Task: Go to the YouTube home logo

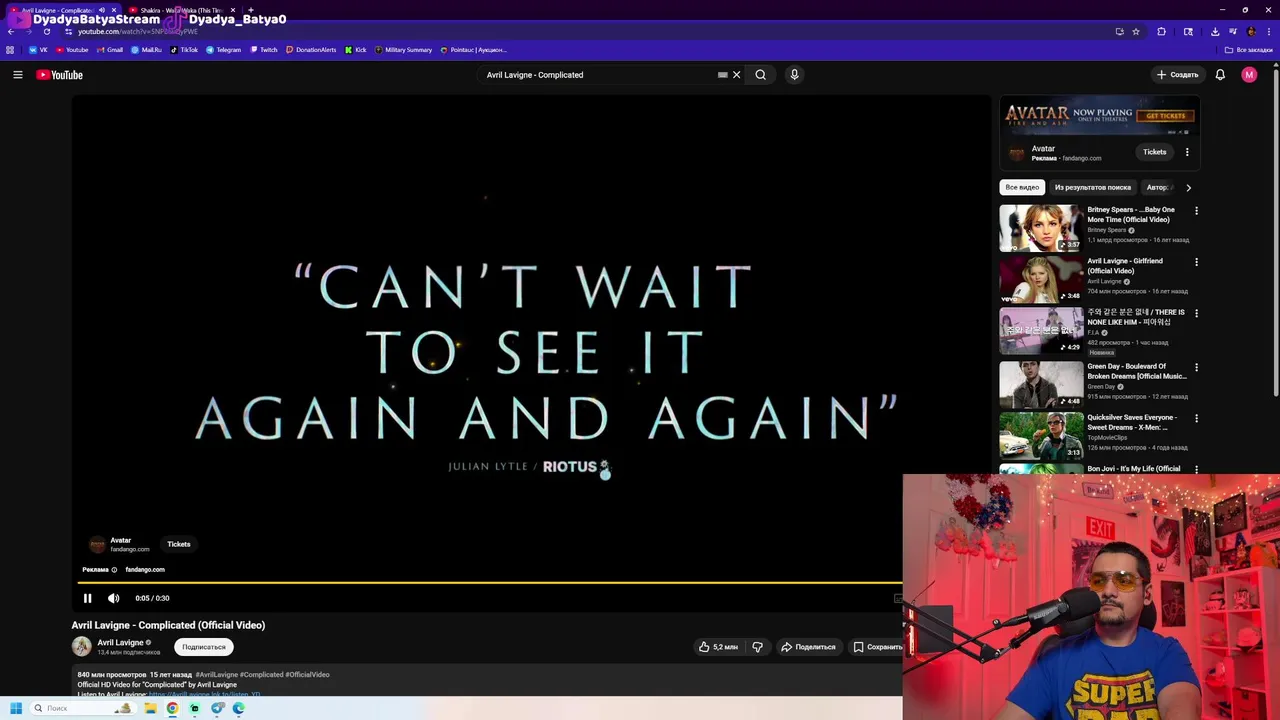Action: tap(60, 75)
